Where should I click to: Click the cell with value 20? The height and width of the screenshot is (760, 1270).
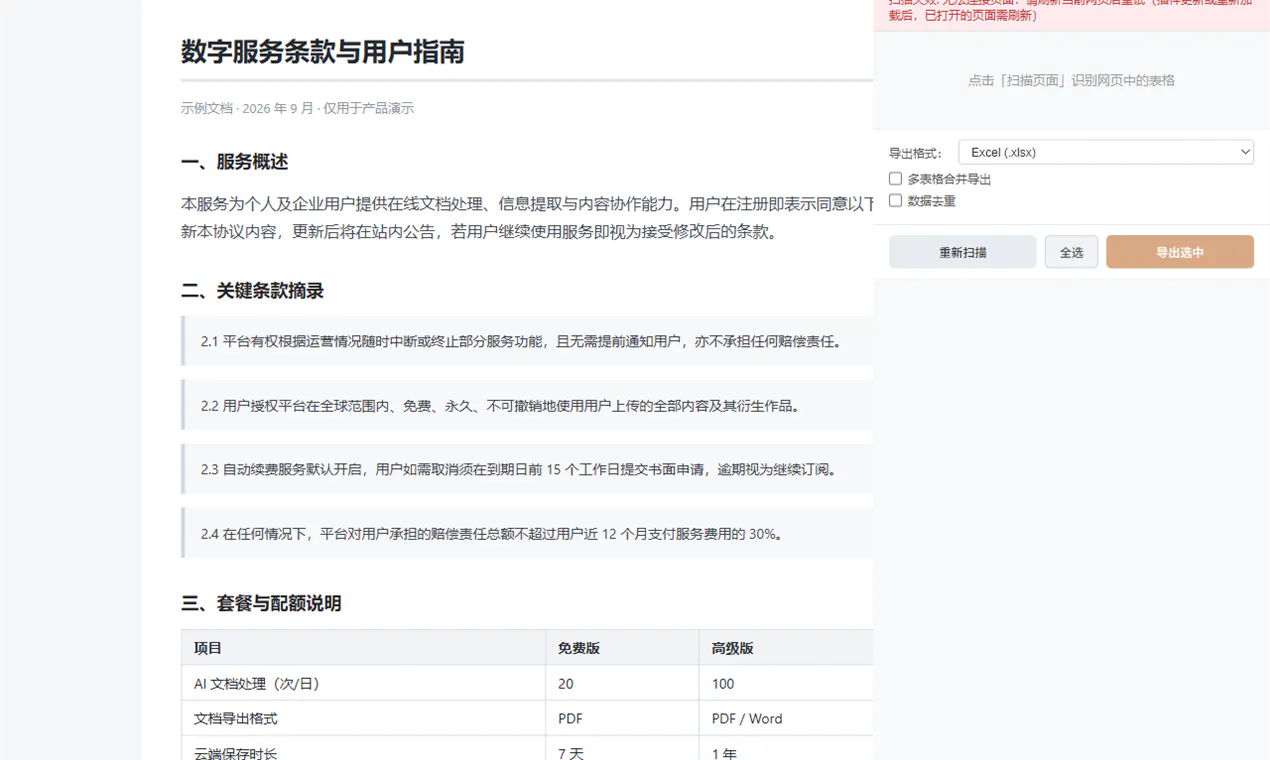pos(622,684)
